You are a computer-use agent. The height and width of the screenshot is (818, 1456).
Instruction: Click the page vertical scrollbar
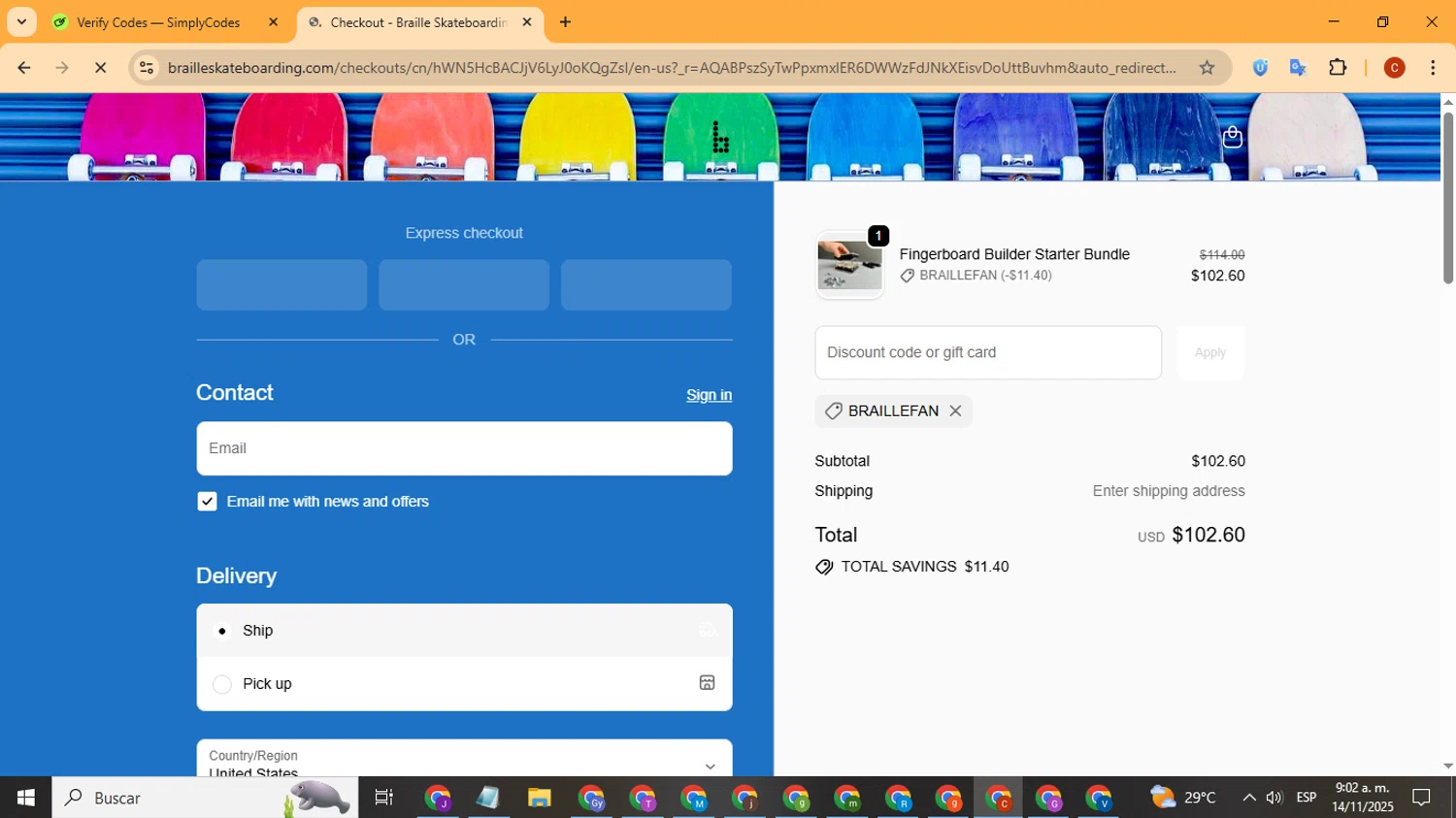point(1447,197)
